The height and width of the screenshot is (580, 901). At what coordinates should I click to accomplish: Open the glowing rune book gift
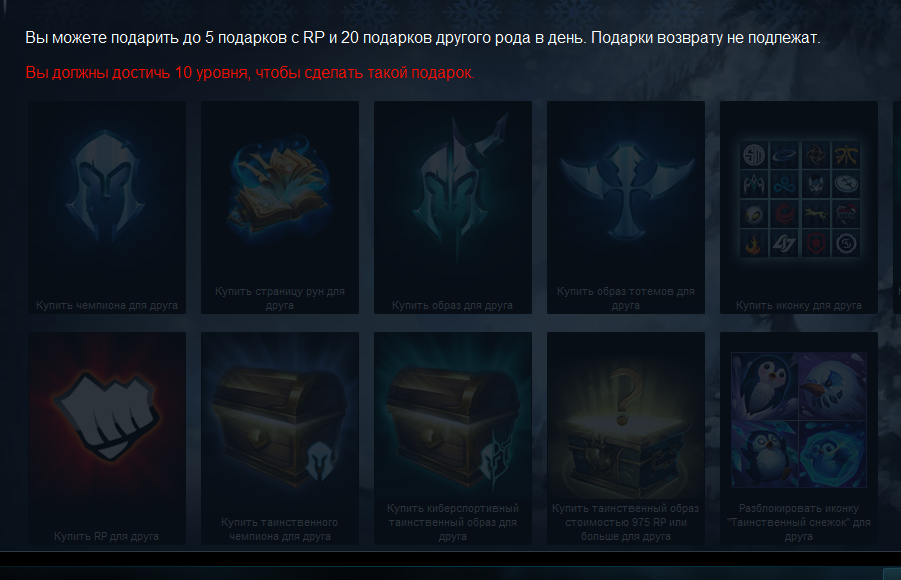280,183
